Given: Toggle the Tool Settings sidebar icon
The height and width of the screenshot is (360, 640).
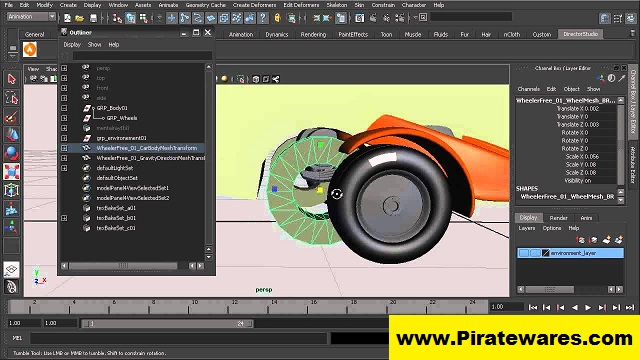Looking at the screenshot, I should [618, 18].
